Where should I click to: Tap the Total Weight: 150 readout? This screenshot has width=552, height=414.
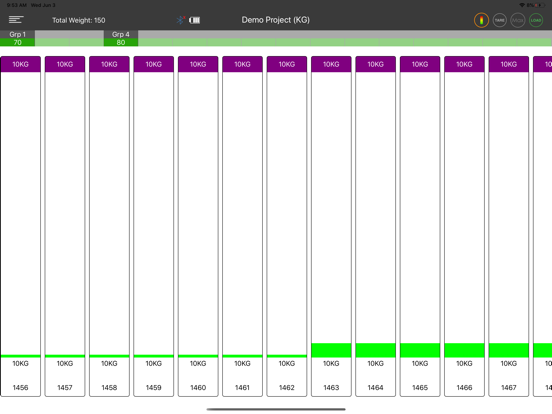[x=79, y=20]
